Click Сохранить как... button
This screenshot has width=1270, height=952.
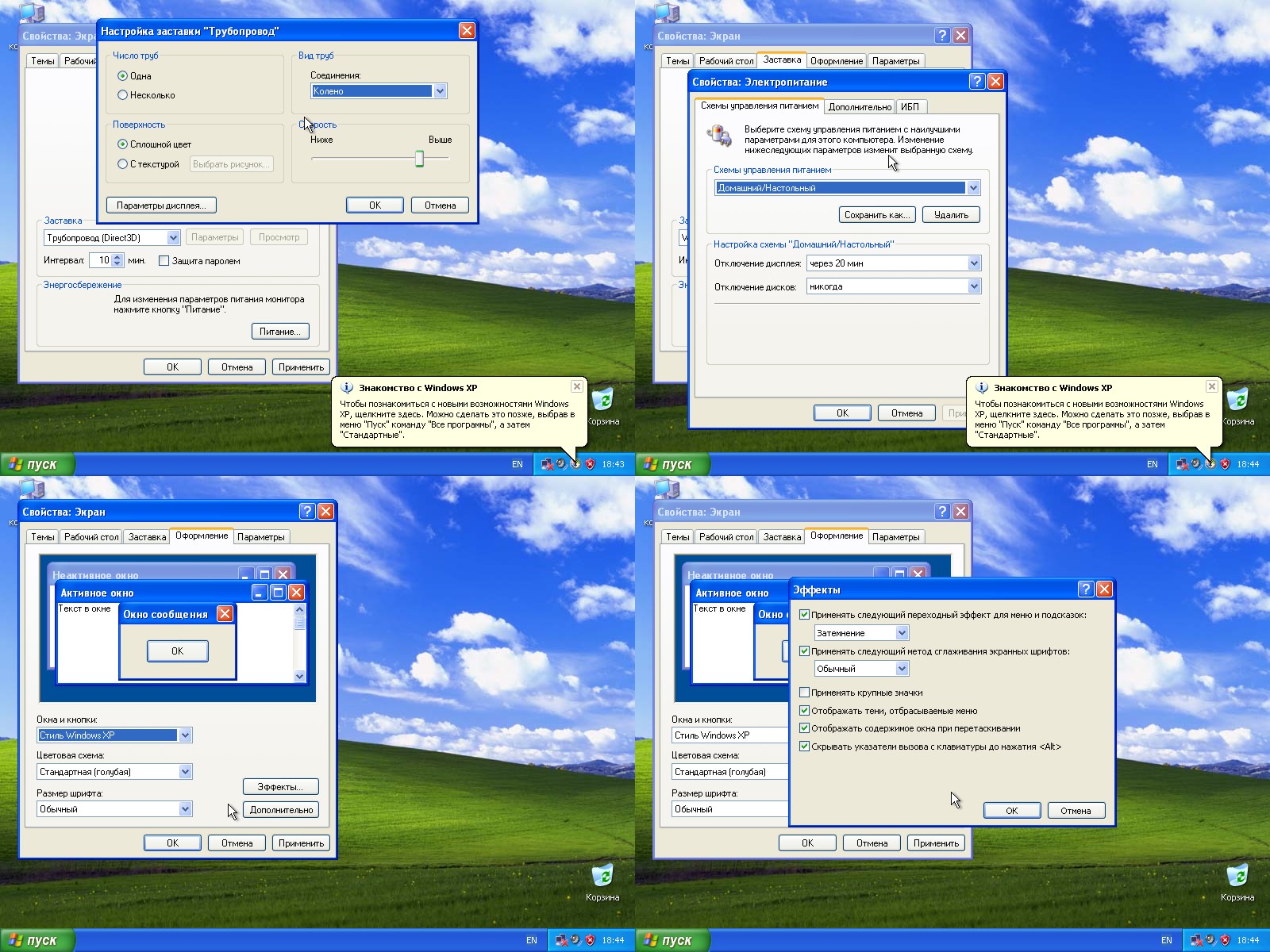point(877,215)
